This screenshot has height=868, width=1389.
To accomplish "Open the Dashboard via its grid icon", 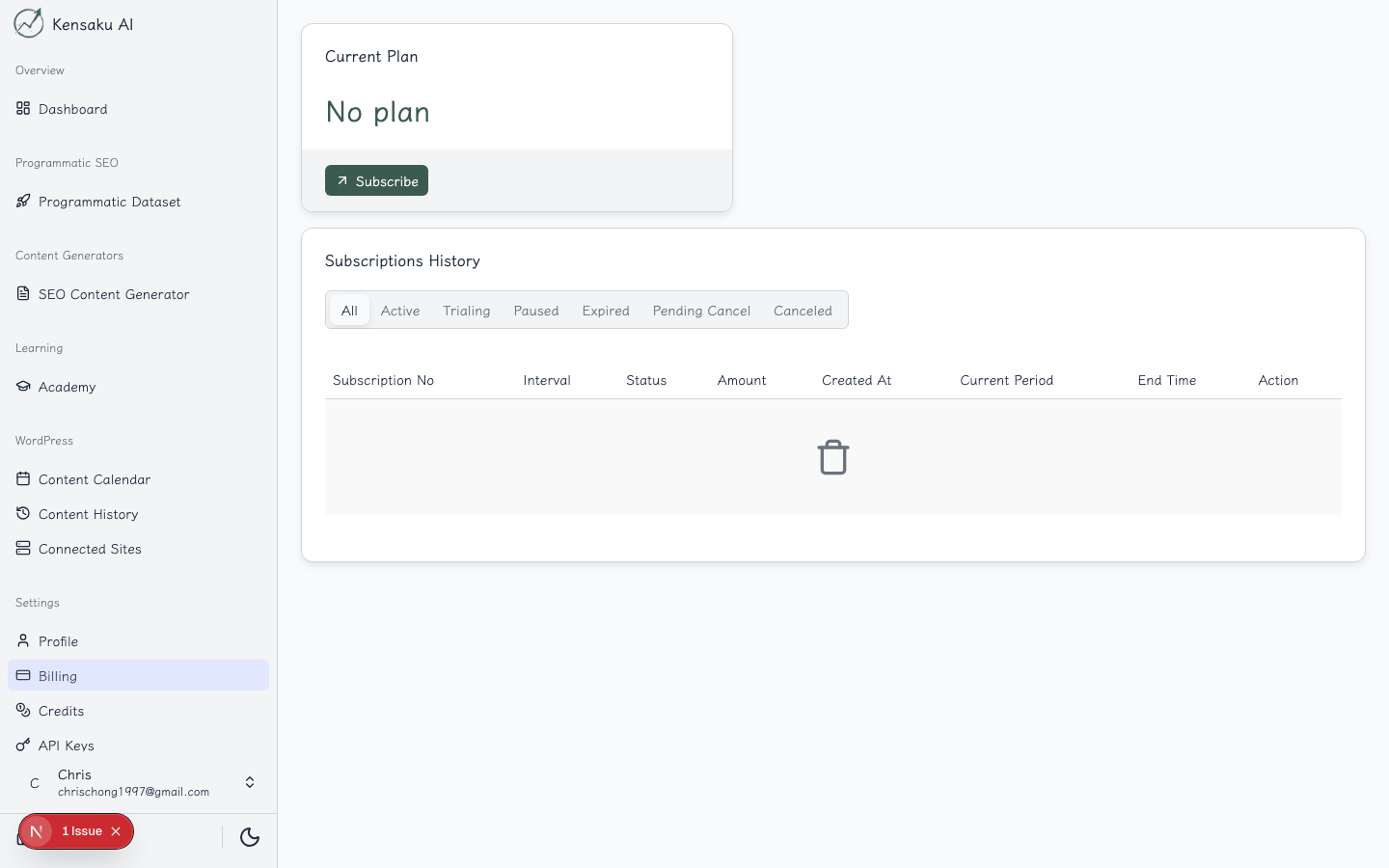I will [x=23, y=108].
